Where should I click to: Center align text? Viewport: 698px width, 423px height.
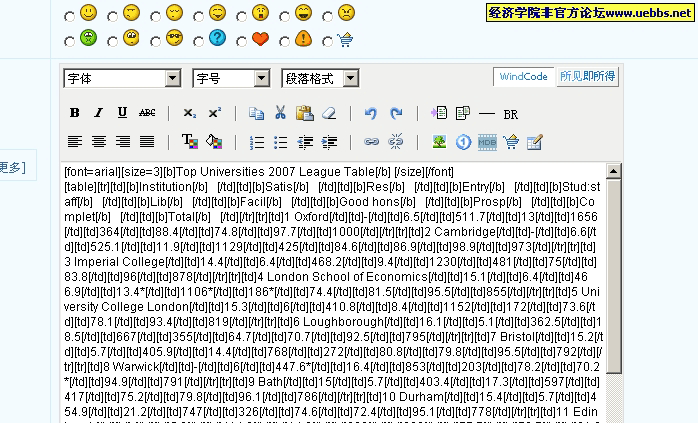(x=99, y=142)
